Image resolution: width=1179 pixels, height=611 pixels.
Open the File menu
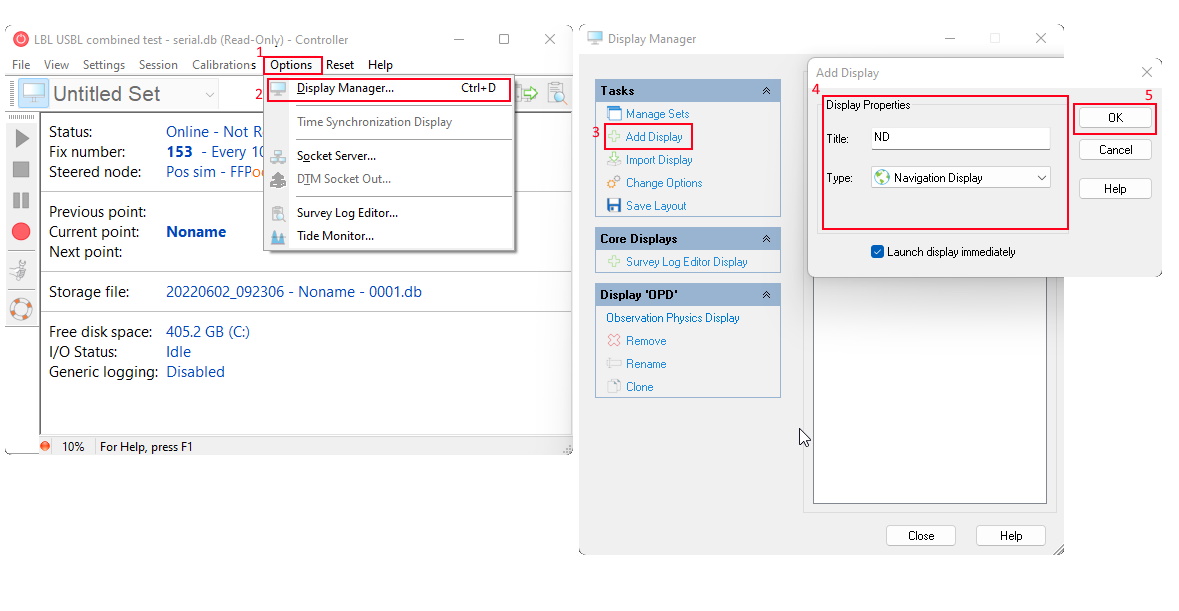(x=21, y=65)
